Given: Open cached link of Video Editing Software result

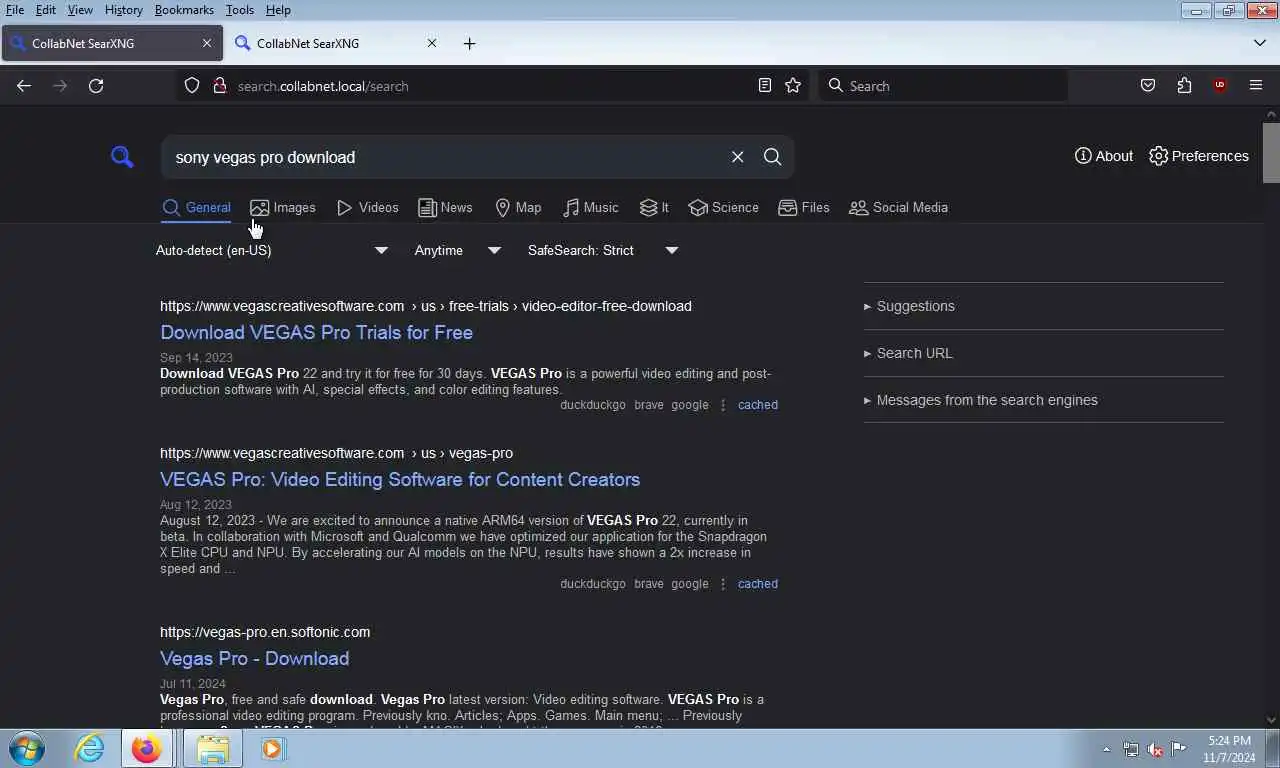Looking at the screenshot, I should [758, 584].
